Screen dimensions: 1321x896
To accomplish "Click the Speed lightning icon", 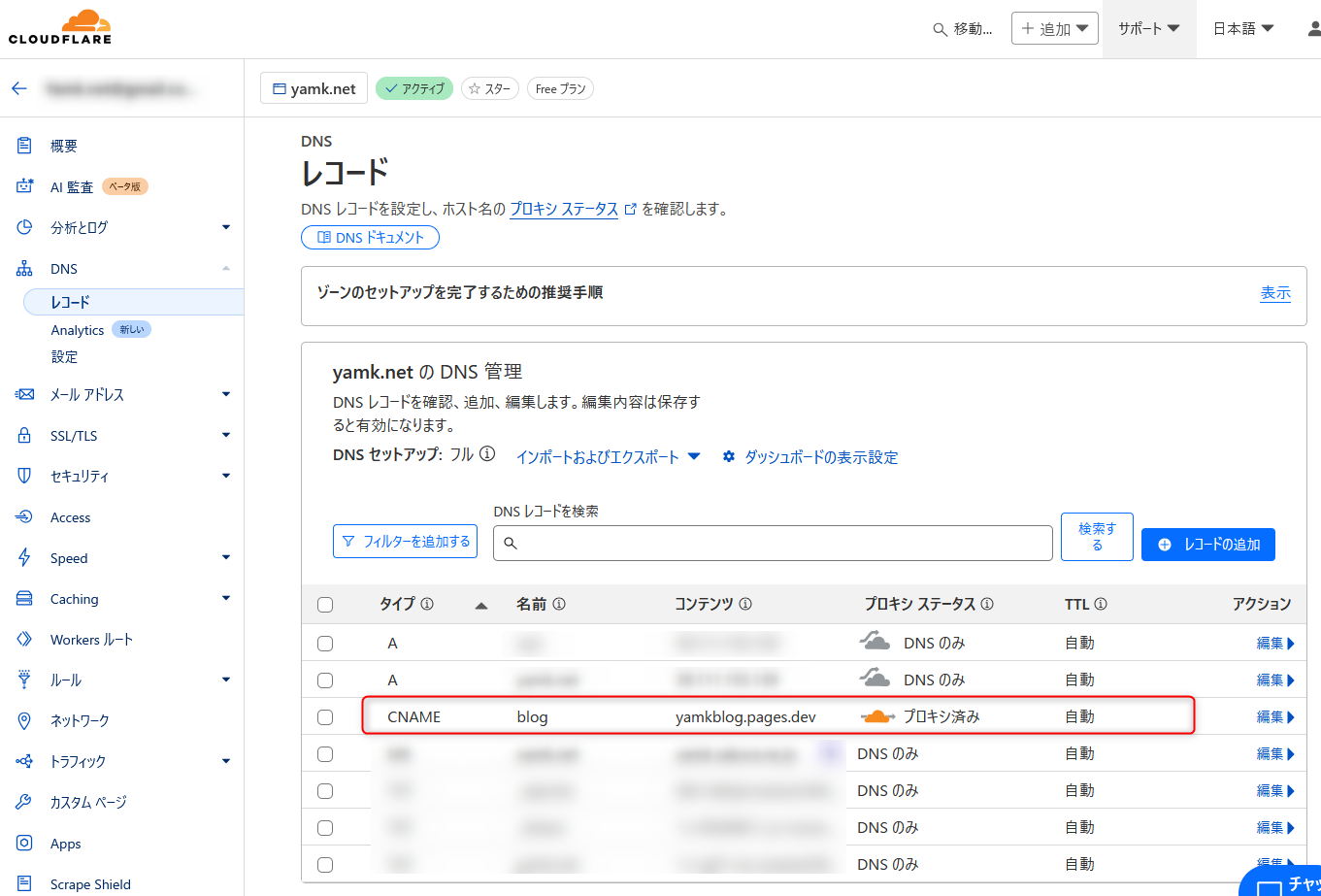I will click(x=25, y=558).
